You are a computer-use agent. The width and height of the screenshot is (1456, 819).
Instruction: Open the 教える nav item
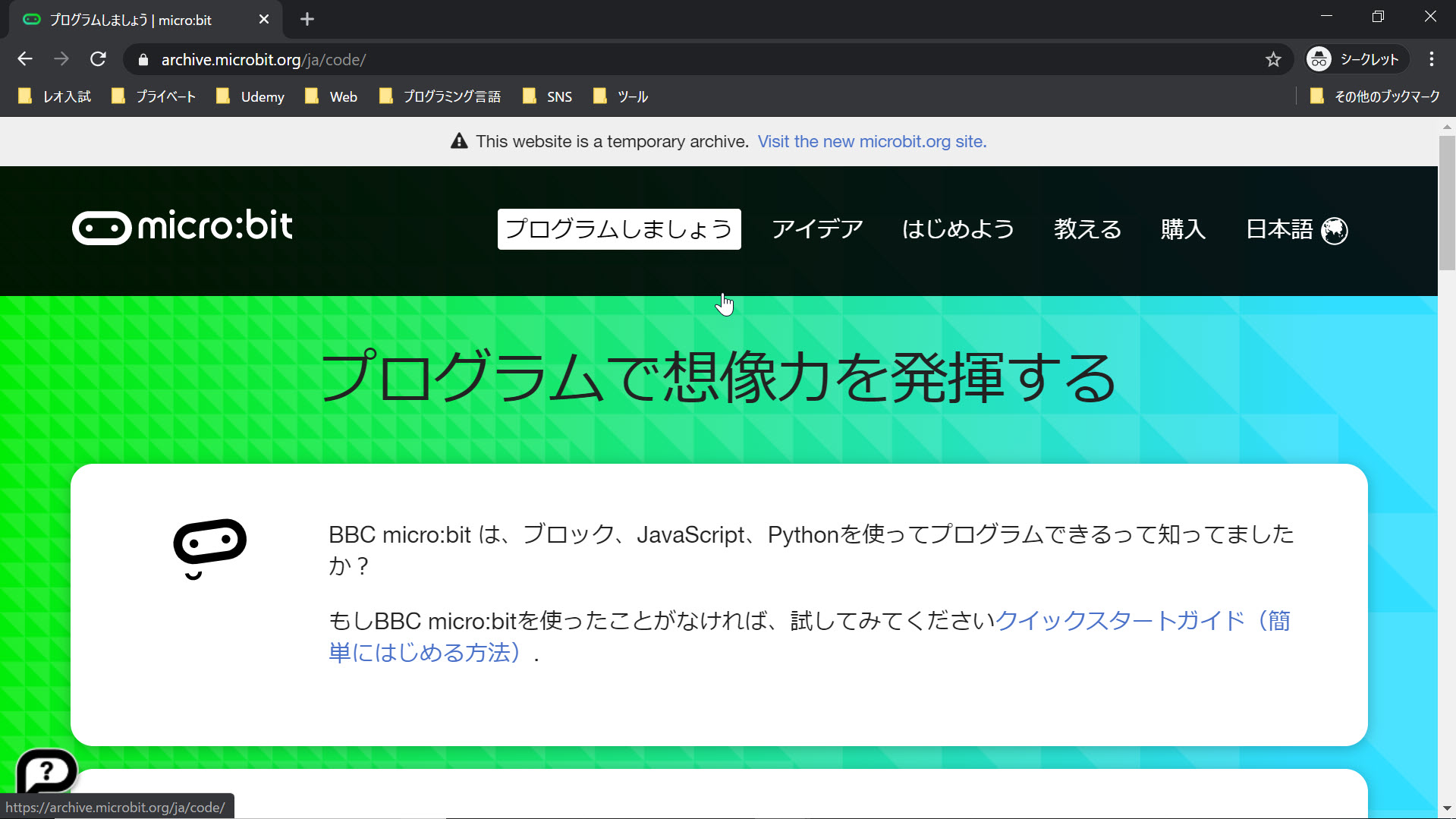point(1087,229)
